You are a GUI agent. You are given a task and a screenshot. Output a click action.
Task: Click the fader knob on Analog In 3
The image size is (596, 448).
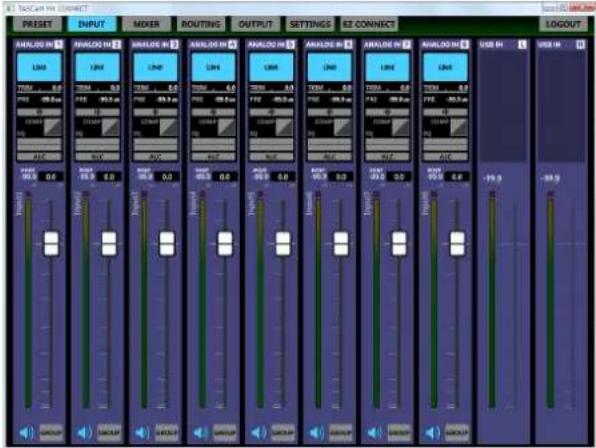click(x=167, y=244)
